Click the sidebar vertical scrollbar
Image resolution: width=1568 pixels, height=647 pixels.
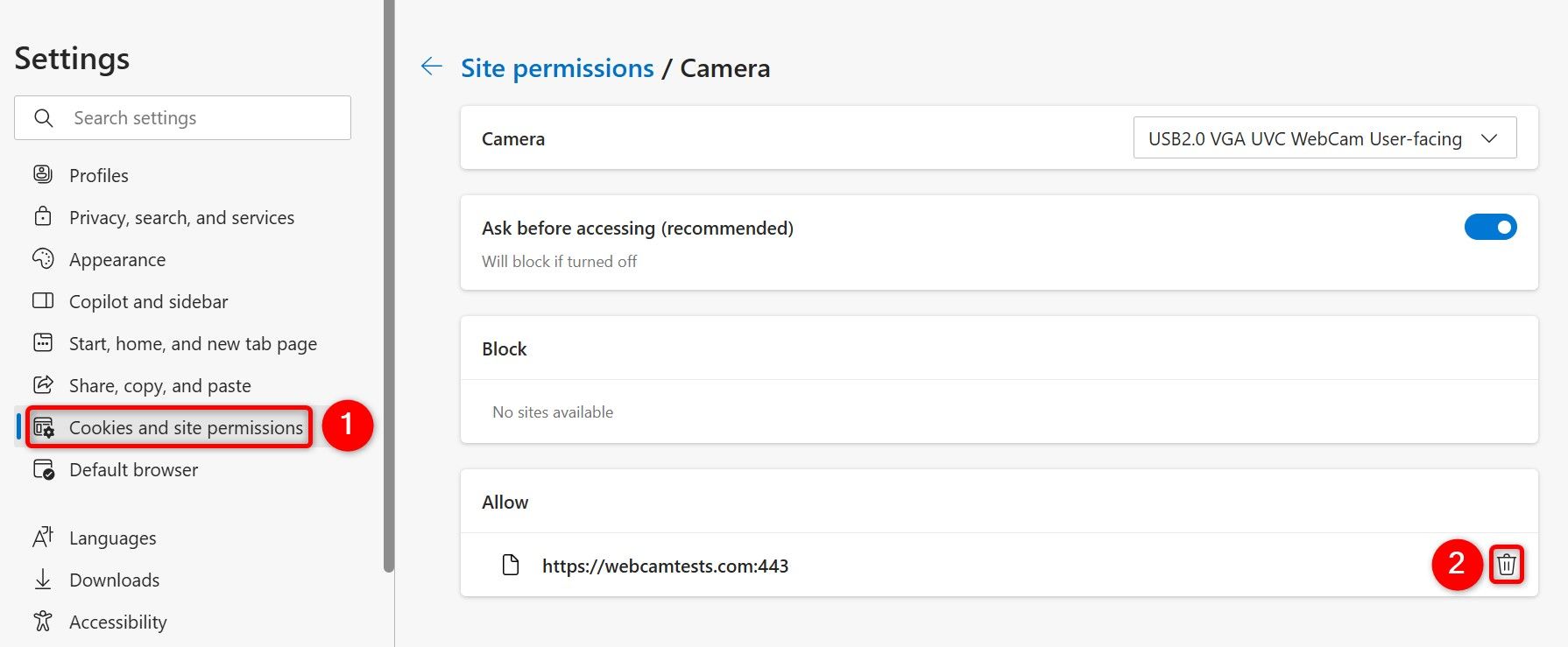[x=389, y=289]
